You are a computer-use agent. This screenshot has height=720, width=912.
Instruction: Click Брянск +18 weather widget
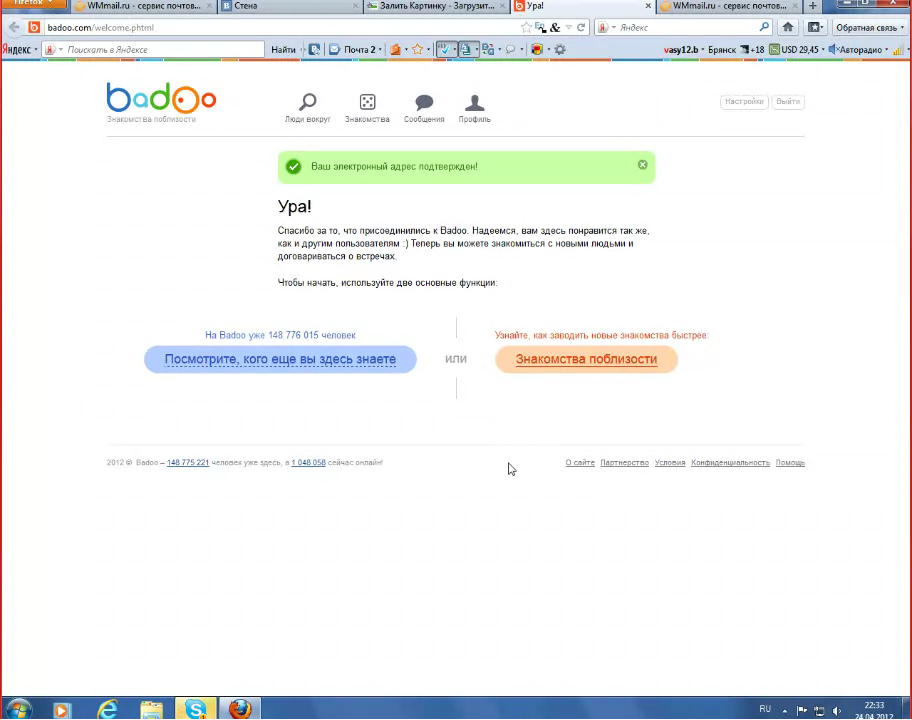point(736,49)
